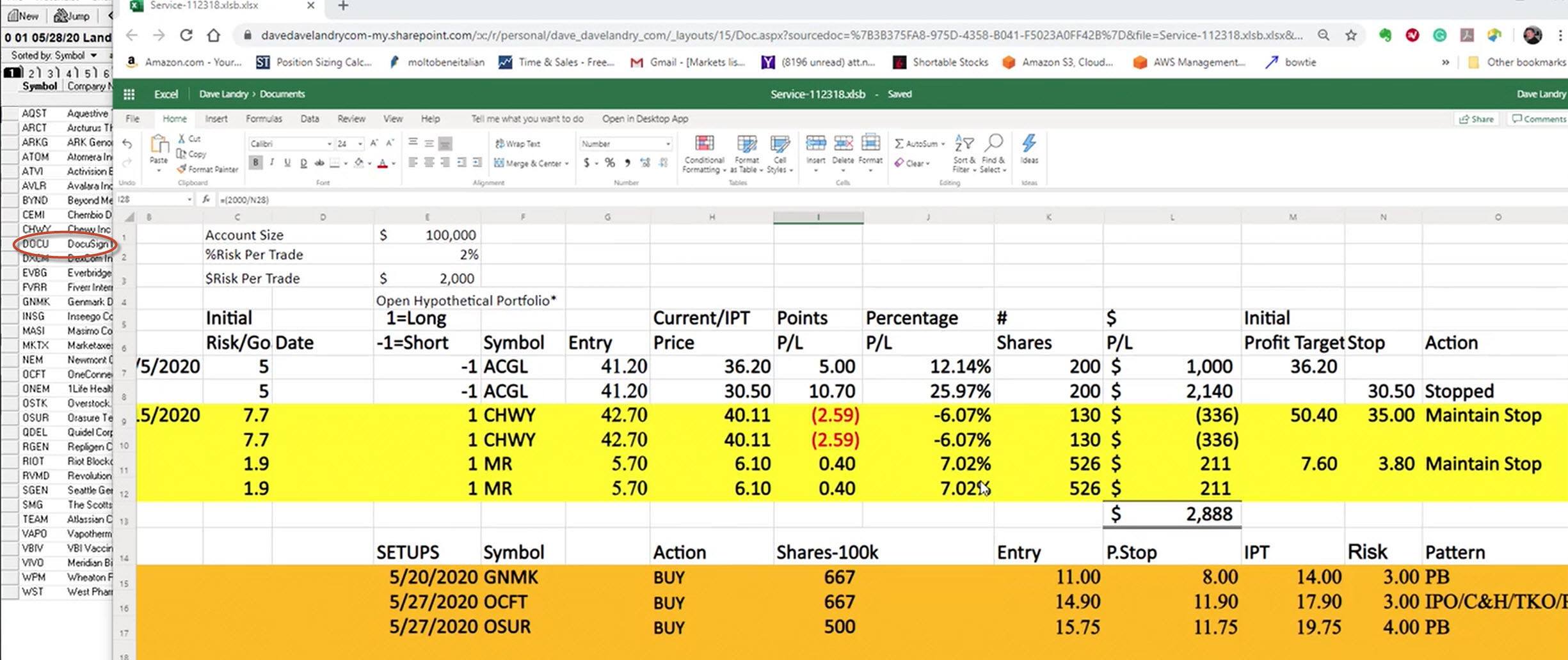Viewport: 1568px width, 660px height.
Task: Select DOCU row in the symbol list
Action: (x=65, y=244)
